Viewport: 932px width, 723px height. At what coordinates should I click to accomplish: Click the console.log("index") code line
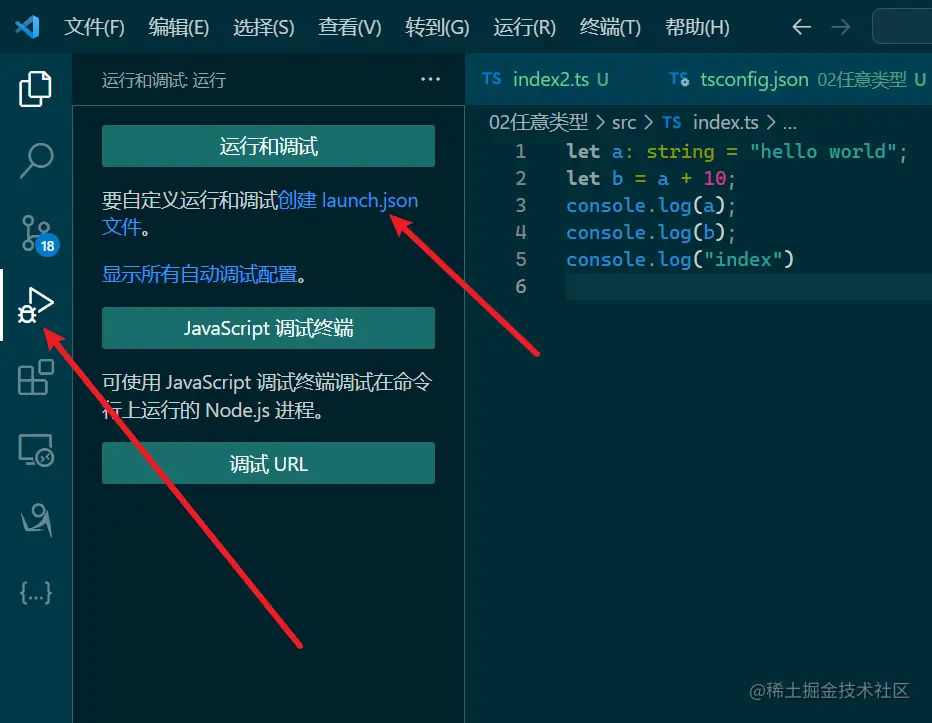click(679, 259)
